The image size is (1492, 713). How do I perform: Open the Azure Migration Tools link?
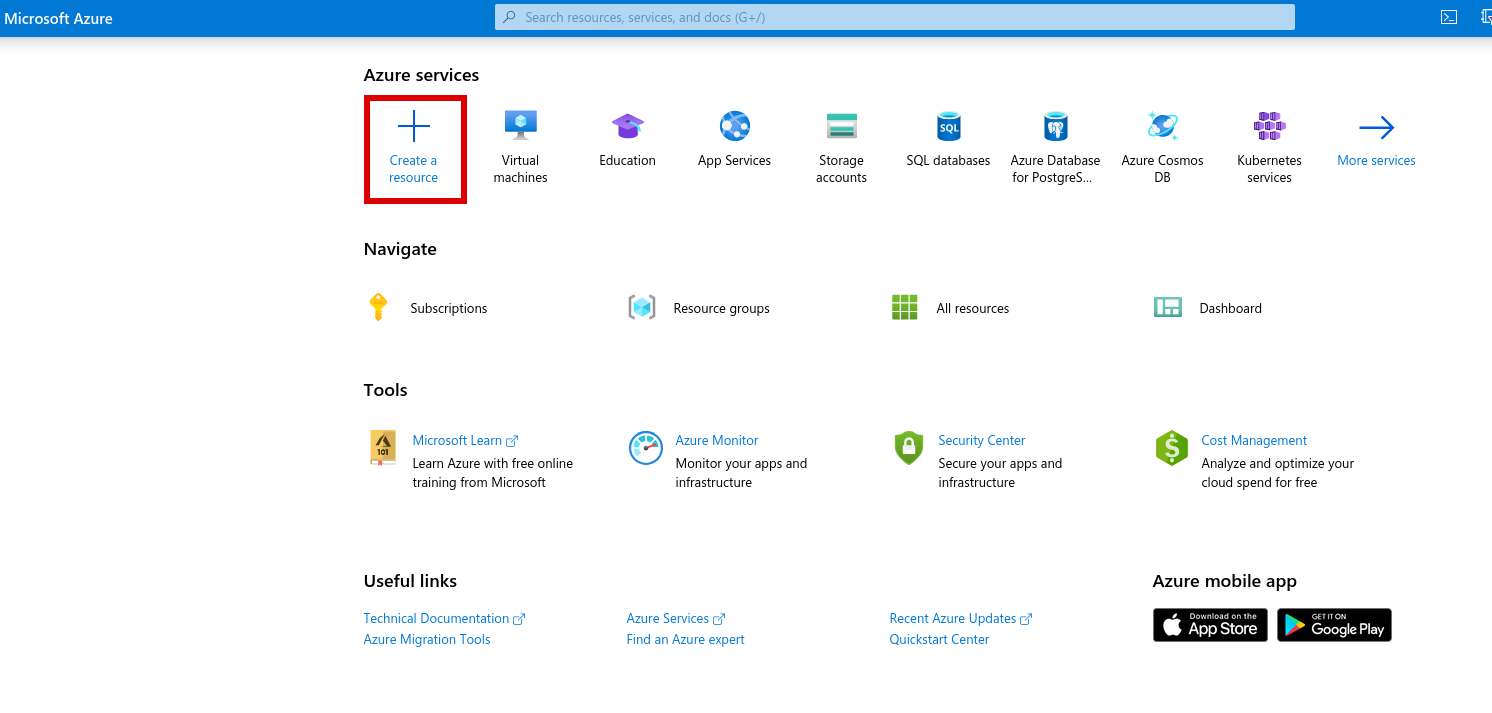427,640
